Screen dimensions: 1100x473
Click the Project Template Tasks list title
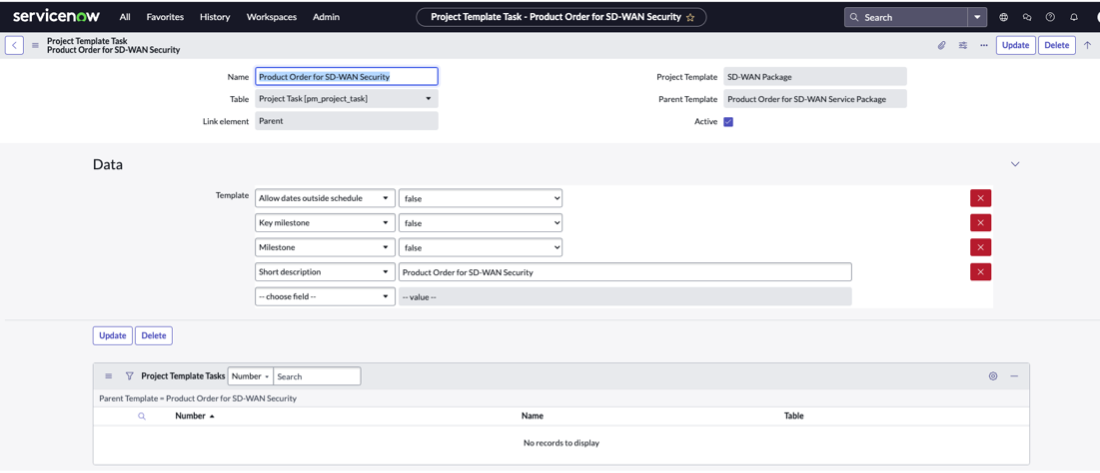click(x=183, y=376)
